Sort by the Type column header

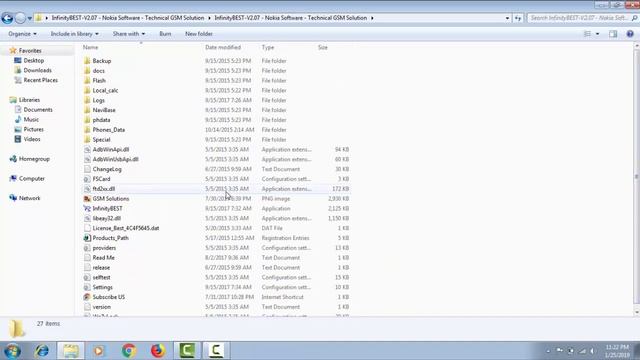268,47
